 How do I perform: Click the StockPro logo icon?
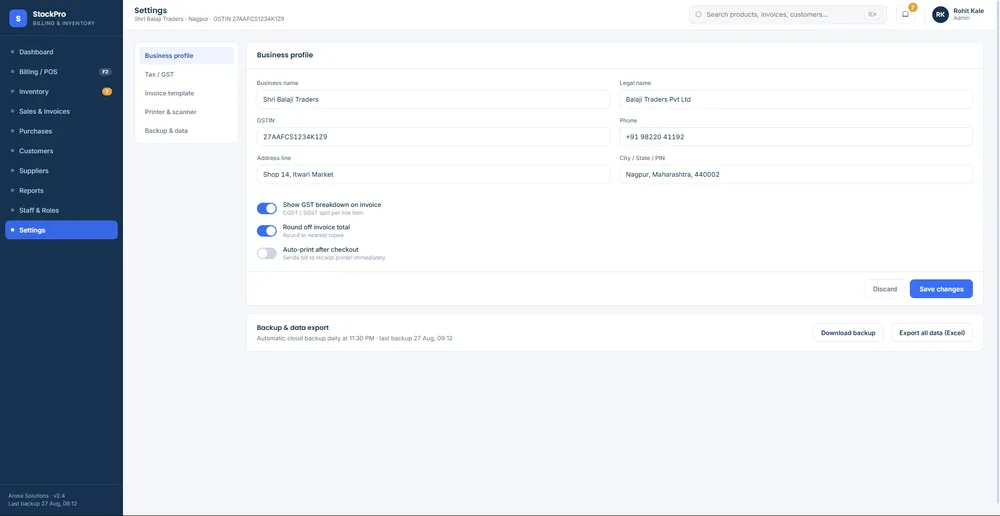click(x=18, y=18)
